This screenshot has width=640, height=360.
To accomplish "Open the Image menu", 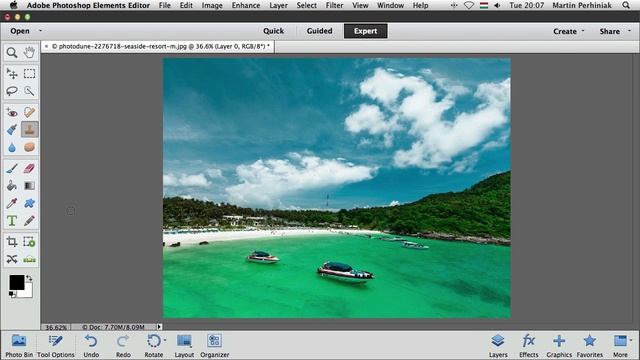I will click(x=212, y=5).
